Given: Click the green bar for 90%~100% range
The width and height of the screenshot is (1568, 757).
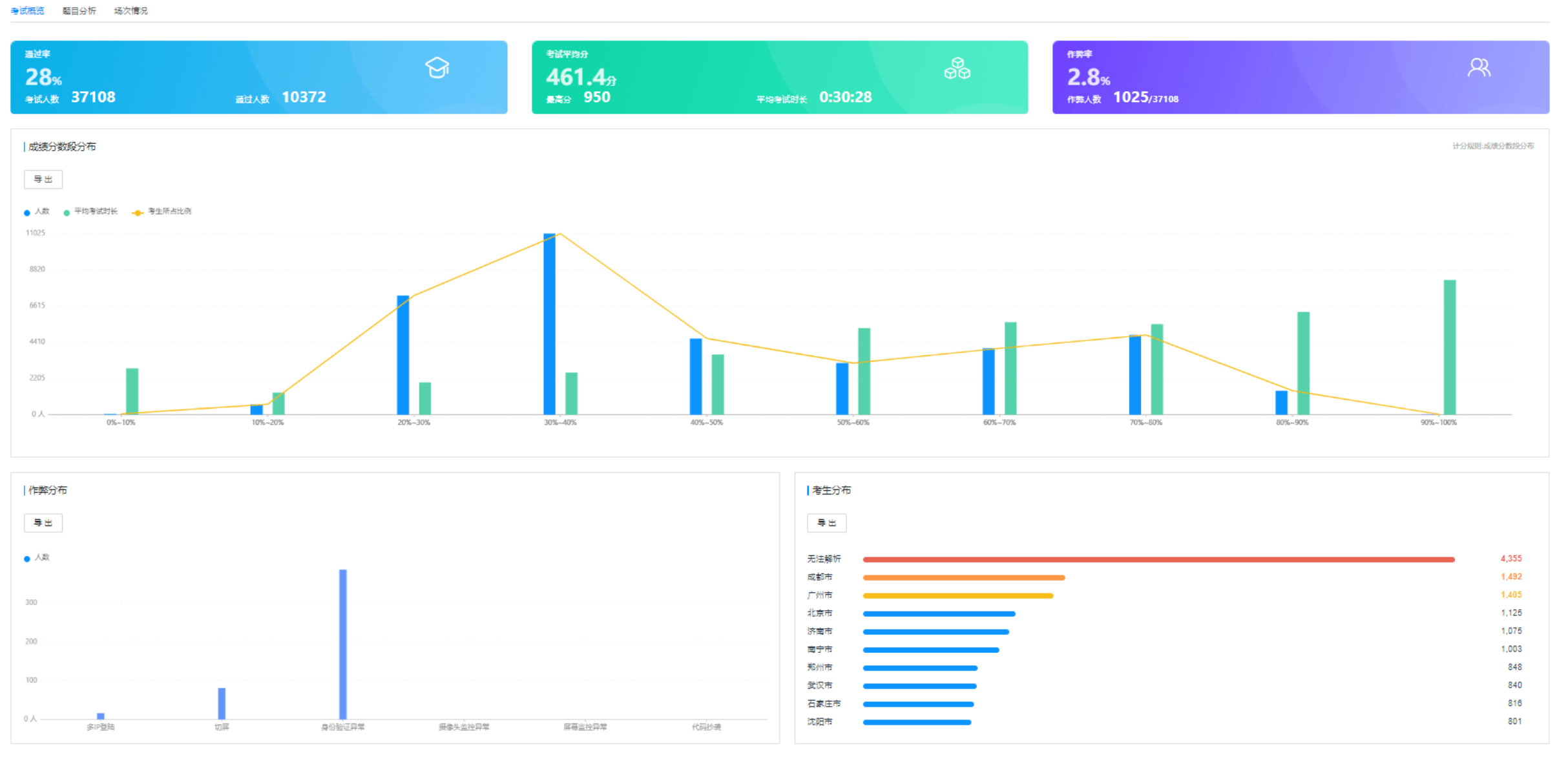Looking at the screenshot, I should click(x=1449, y=348).
